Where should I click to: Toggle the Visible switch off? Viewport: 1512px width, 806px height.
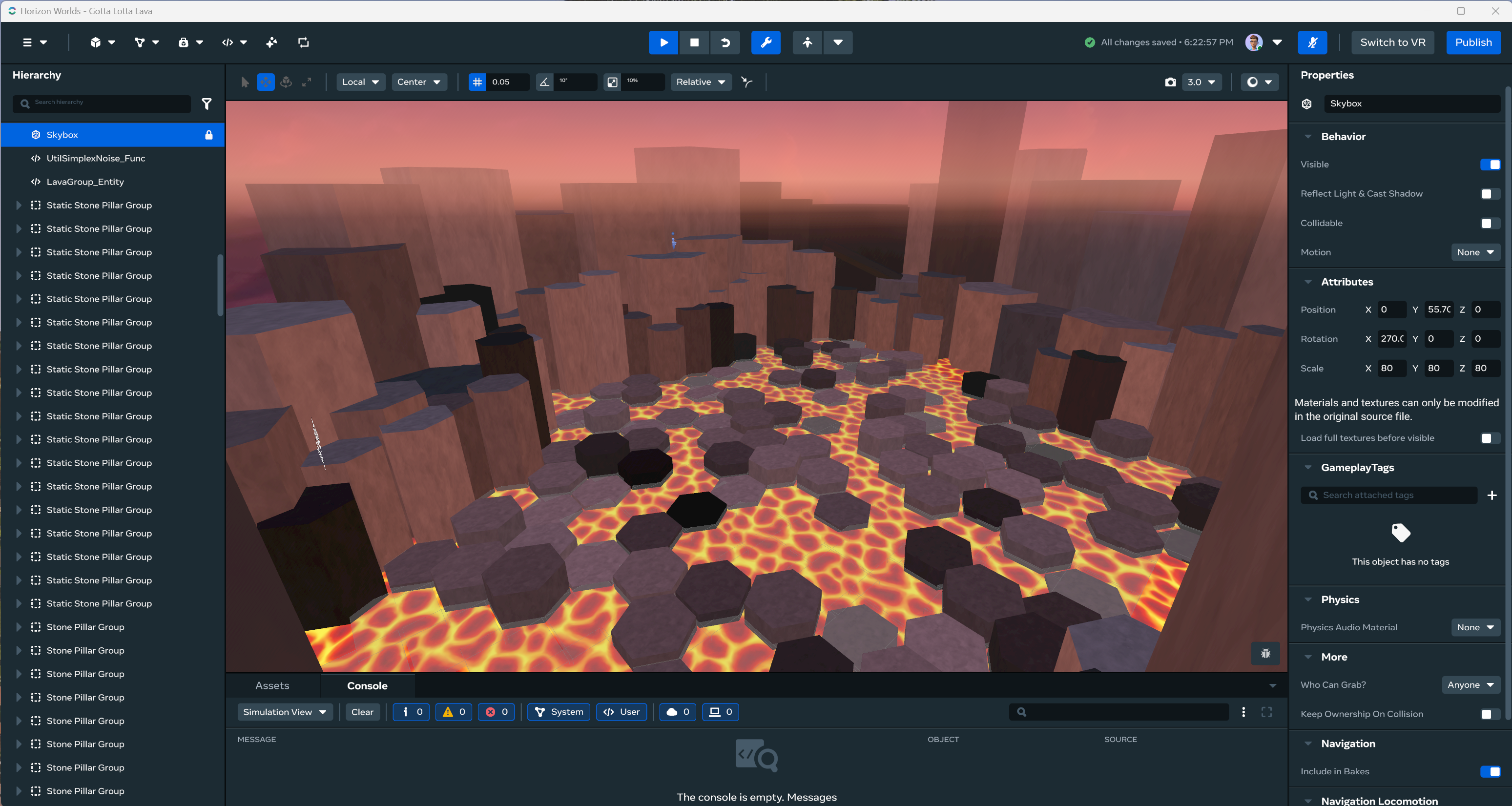[x=1490, y=165]
